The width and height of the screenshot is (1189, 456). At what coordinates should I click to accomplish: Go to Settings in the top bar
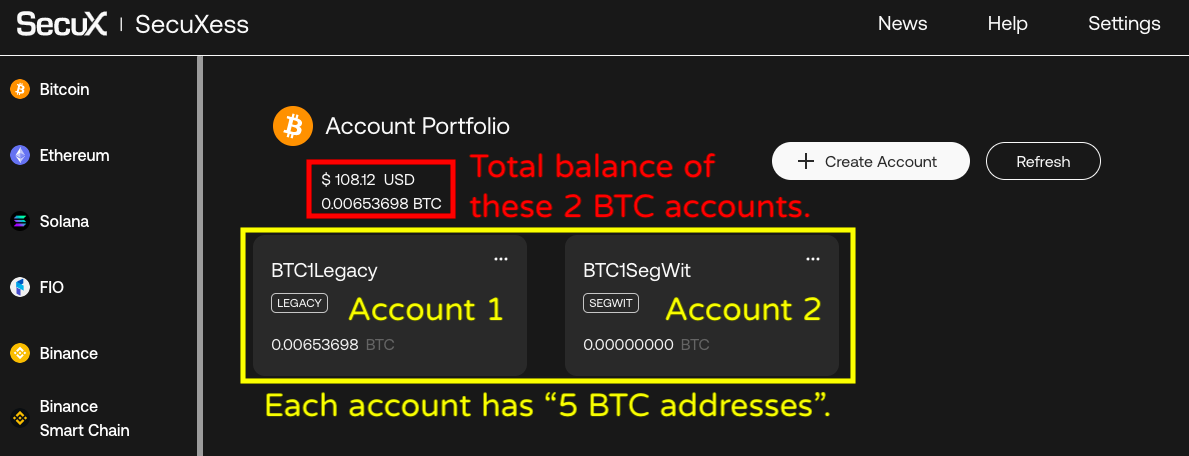(1124, 24)
